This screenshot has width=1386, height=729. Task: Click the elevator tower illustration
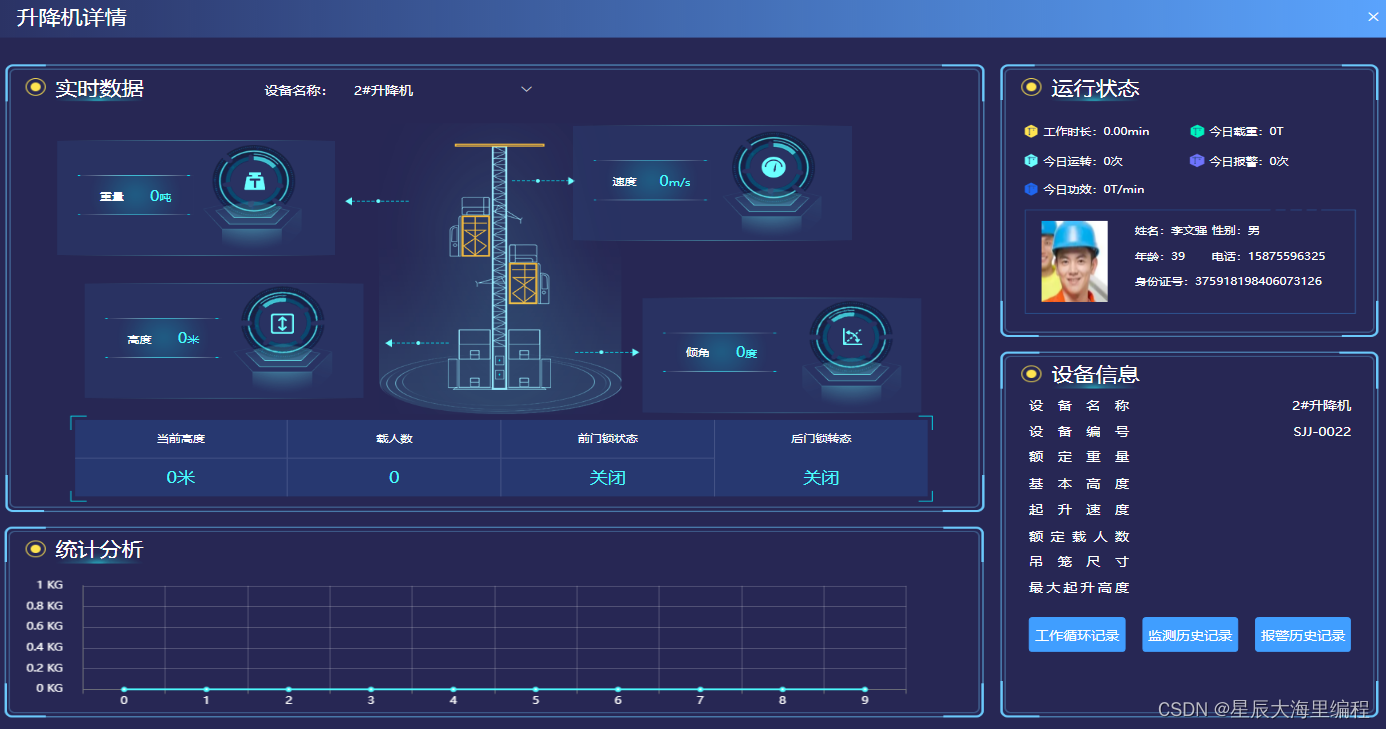[x=499, y=268]
